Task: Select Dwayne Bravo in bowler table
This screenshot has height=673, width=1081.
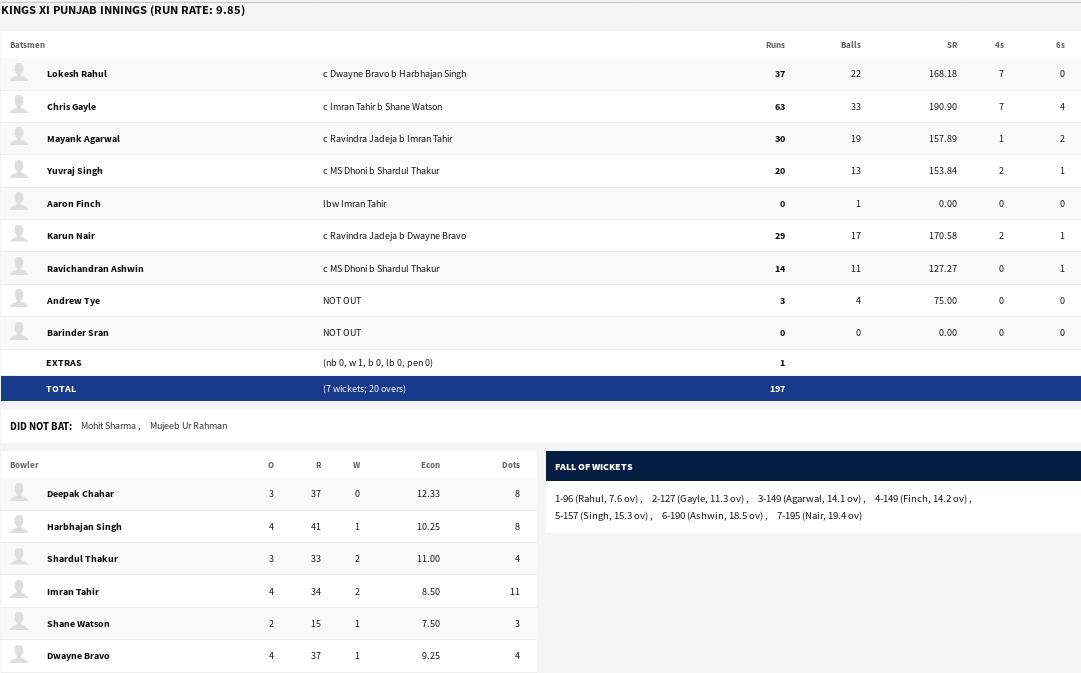Action: click(x=78, y=656)
